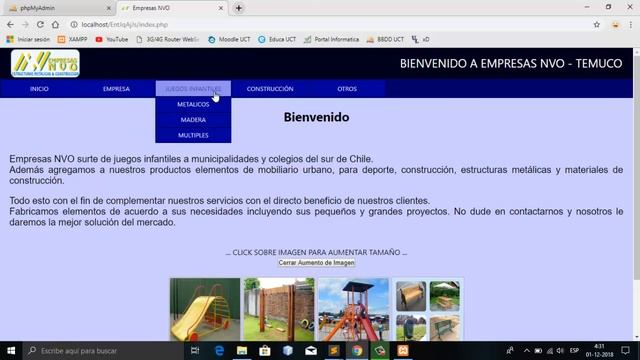The height and width of the screenshot is (360, 640).
Task: Click the page vertical scrollbar
Action: click(636, 167)
